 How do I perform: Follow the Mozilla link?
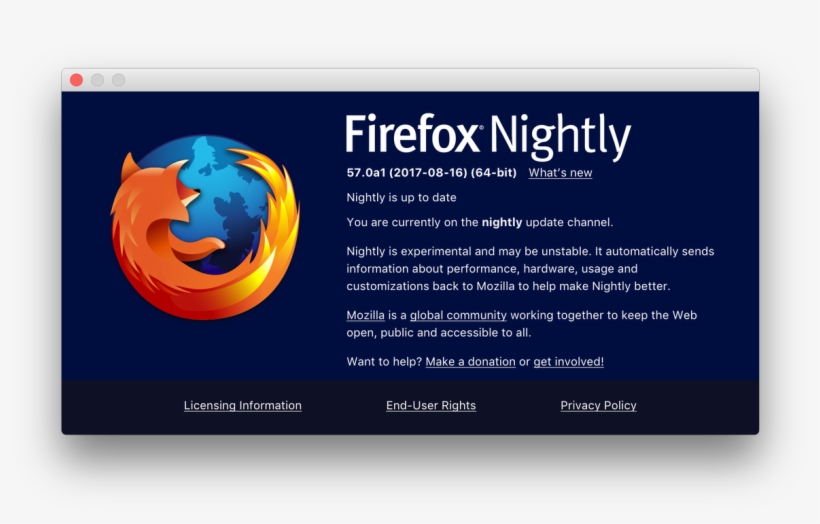(365, 315)
